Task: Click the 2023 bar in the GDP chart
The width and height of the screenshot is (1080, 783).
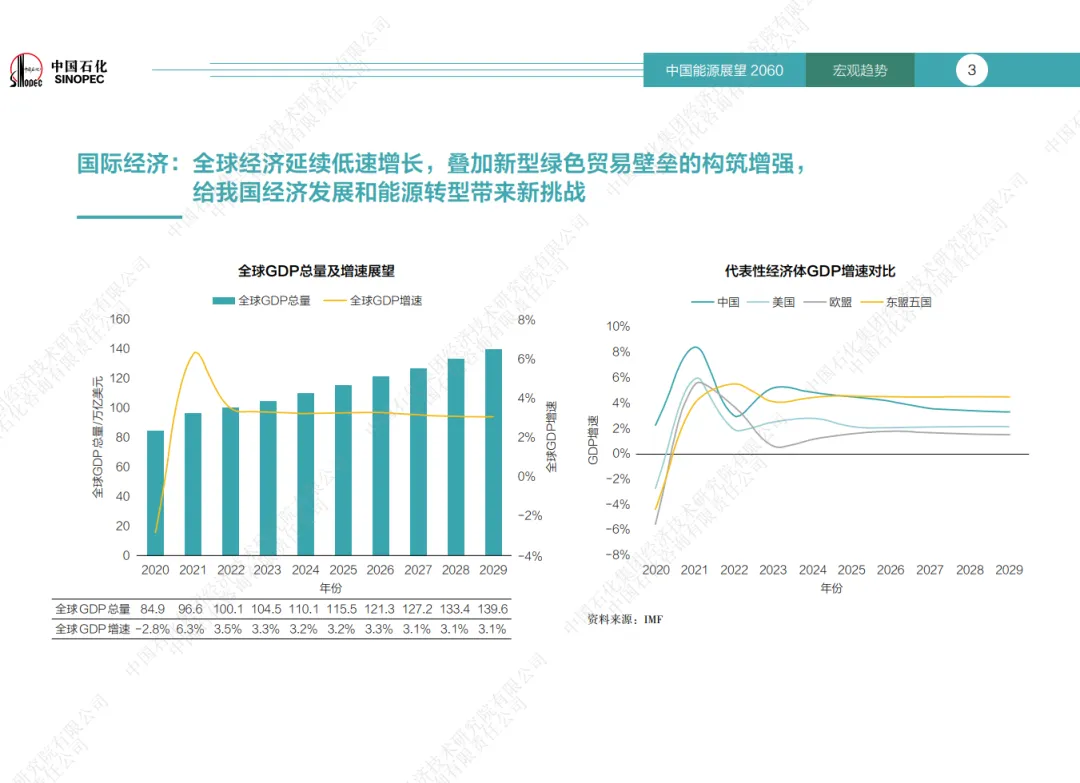Action: (x=268, y=478)
